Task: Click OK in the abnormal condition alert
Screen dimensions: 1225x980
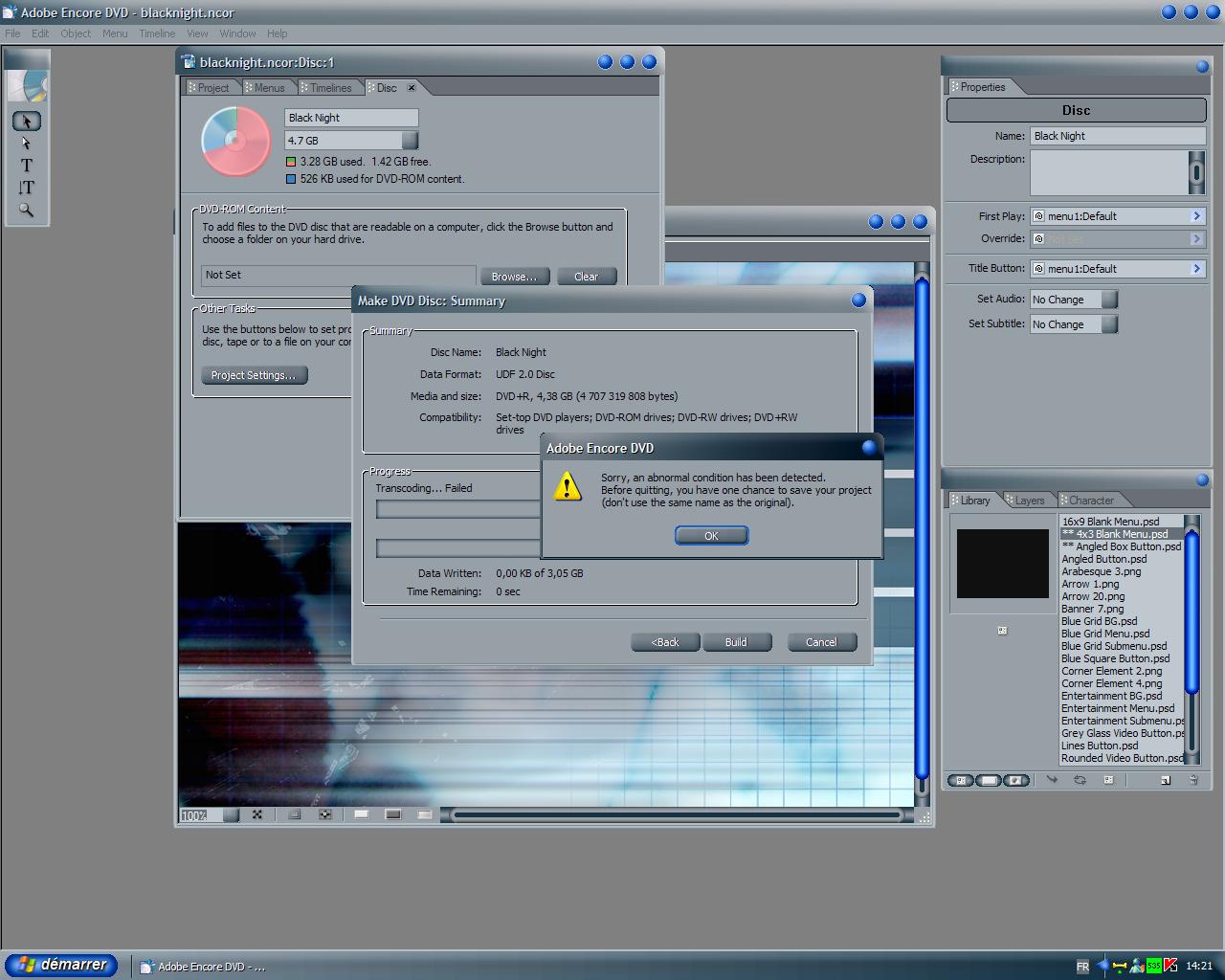Action: (x=711, y=536)
